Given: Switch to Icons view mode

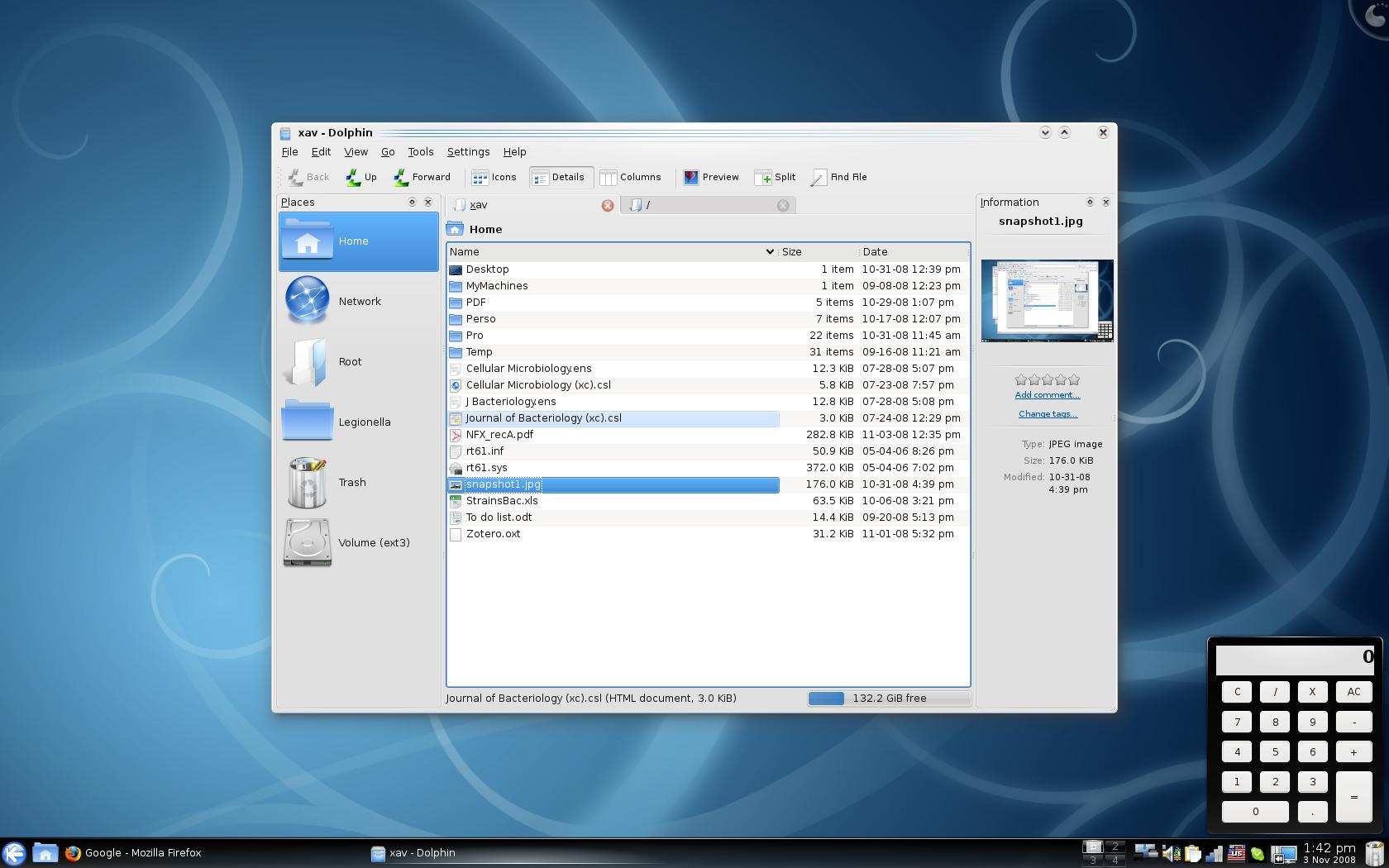Looking at the screenshot, I should coord(494,177).
